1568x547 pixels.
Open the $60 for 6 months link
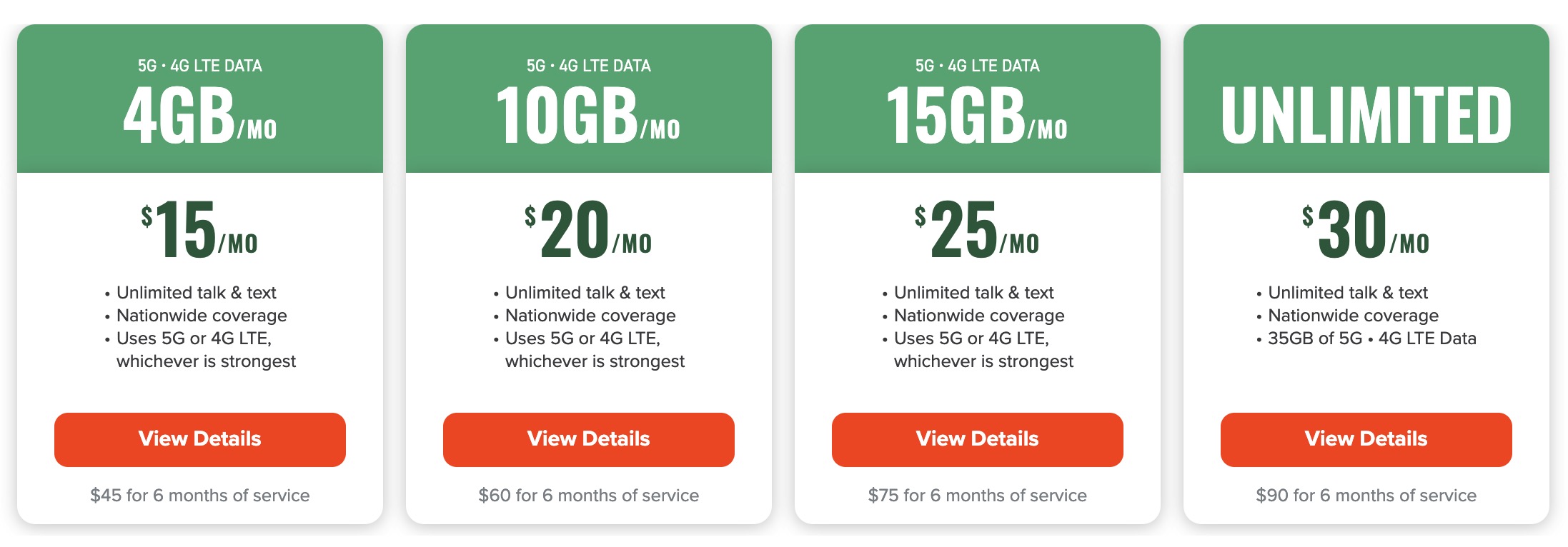[588, 495]
